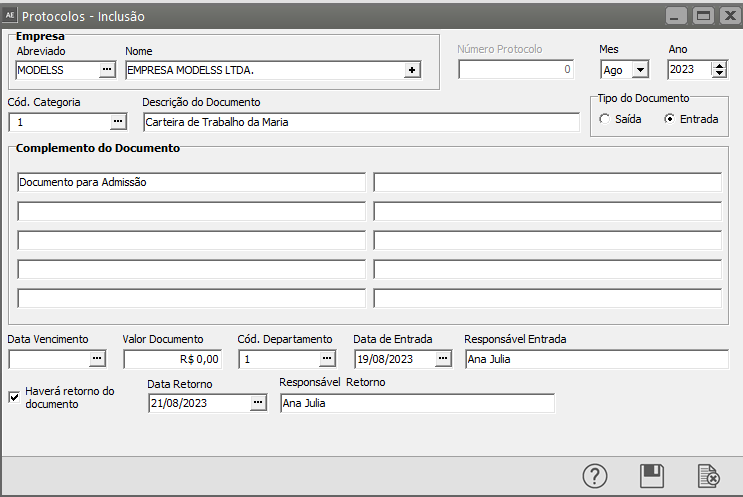Image resolution: width=743 pixels, height=497 pixels.
Task: Uncheck Haverá retorno do documento
Action: coord(14,397)
